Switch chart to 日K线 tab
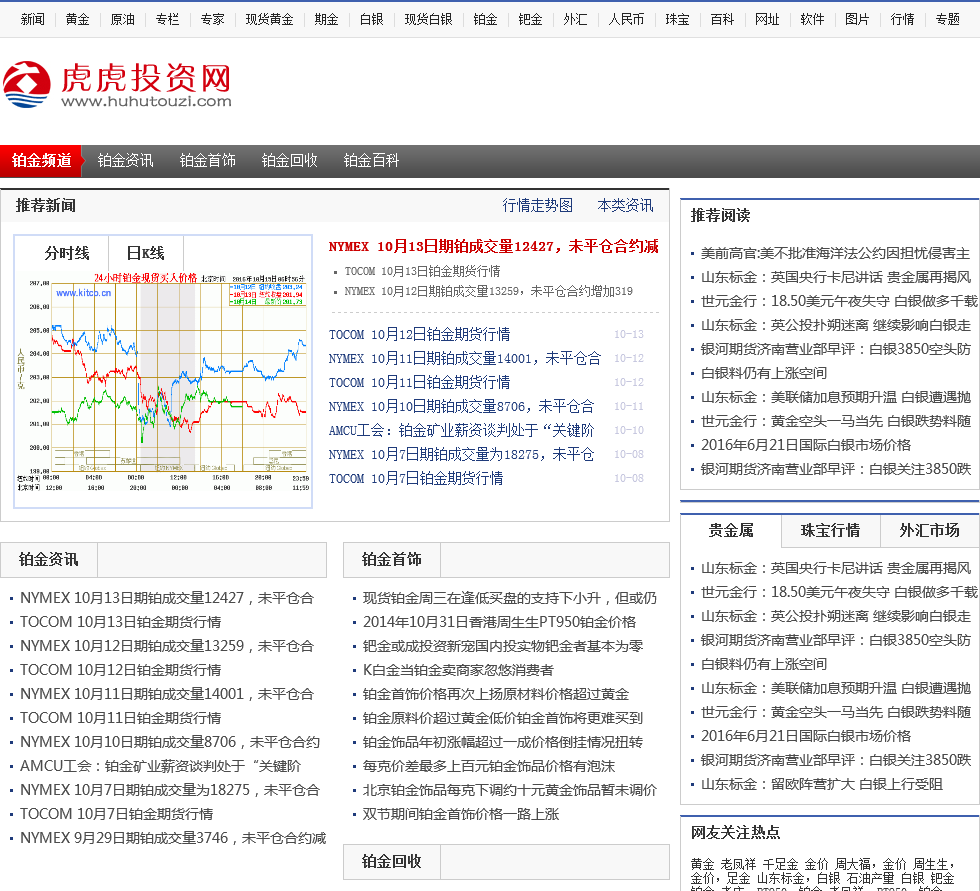 [x=145, y=253]
